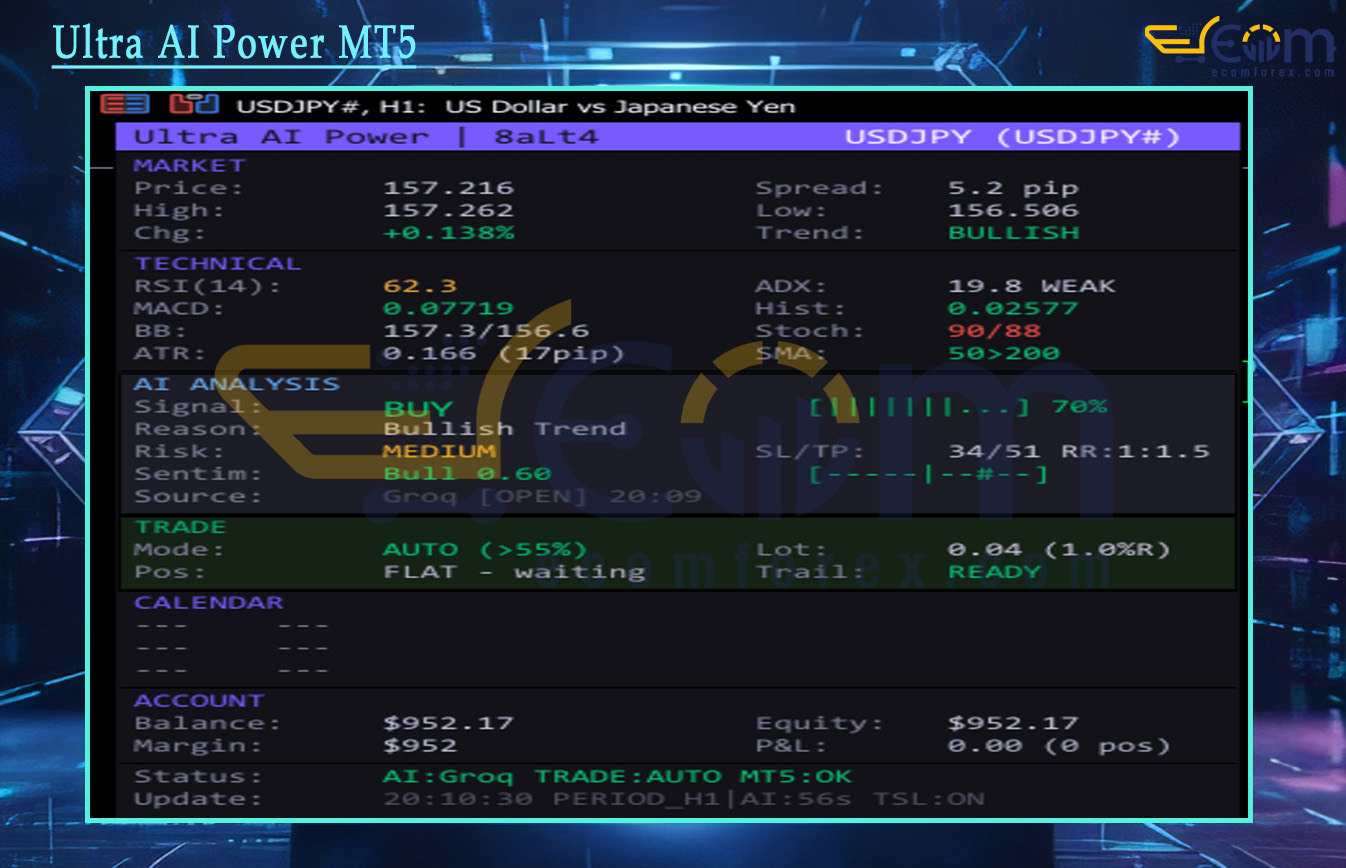The width and height of the screenshot is (1346, 868).
Task: Click the 70% signal confidence bar
Action: pos(957,406)
